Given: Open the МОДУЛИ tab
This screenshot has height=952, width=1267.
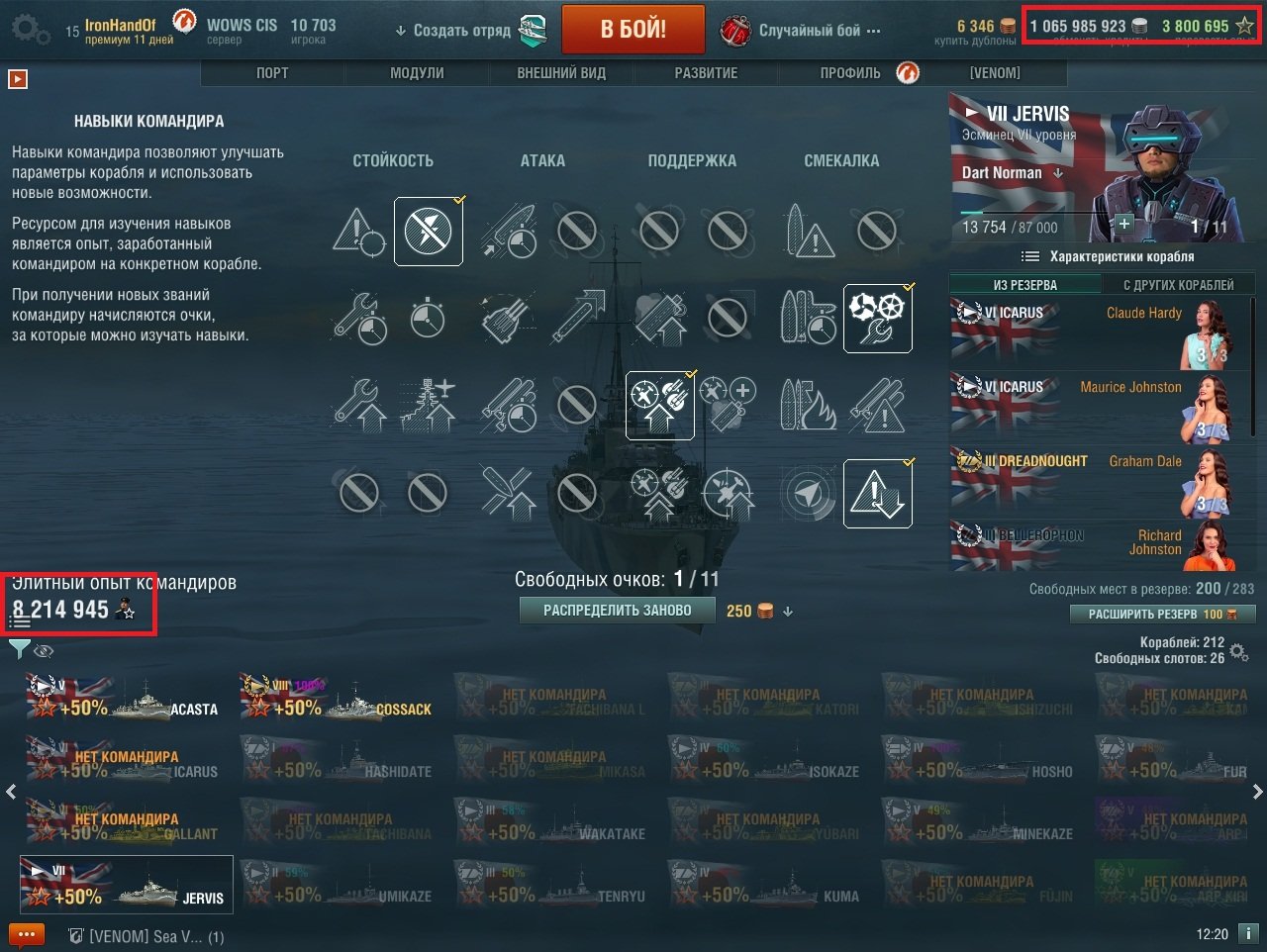Looking at the screenshot, I should [x=417, y=73].
